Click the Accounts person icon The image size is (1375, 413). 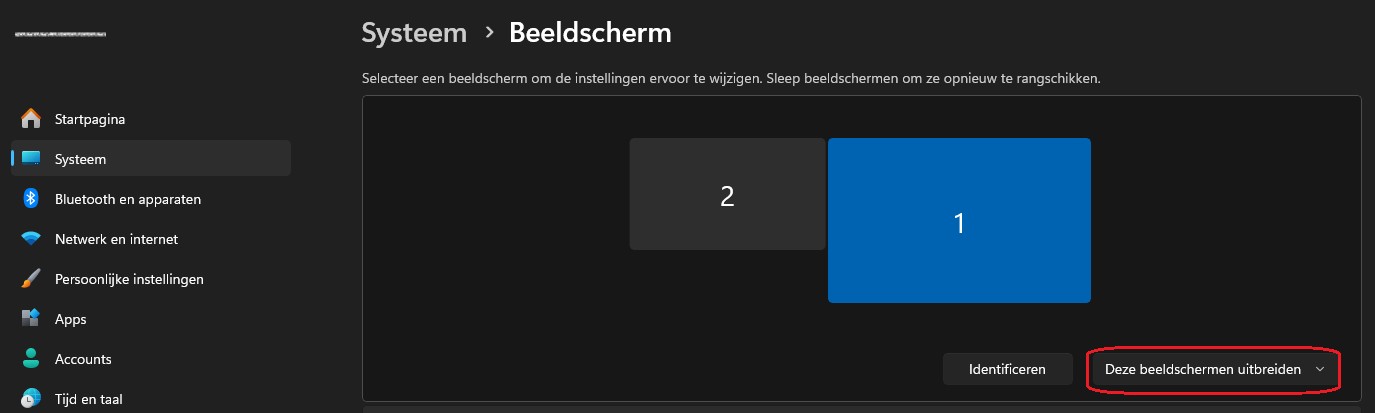31,359
